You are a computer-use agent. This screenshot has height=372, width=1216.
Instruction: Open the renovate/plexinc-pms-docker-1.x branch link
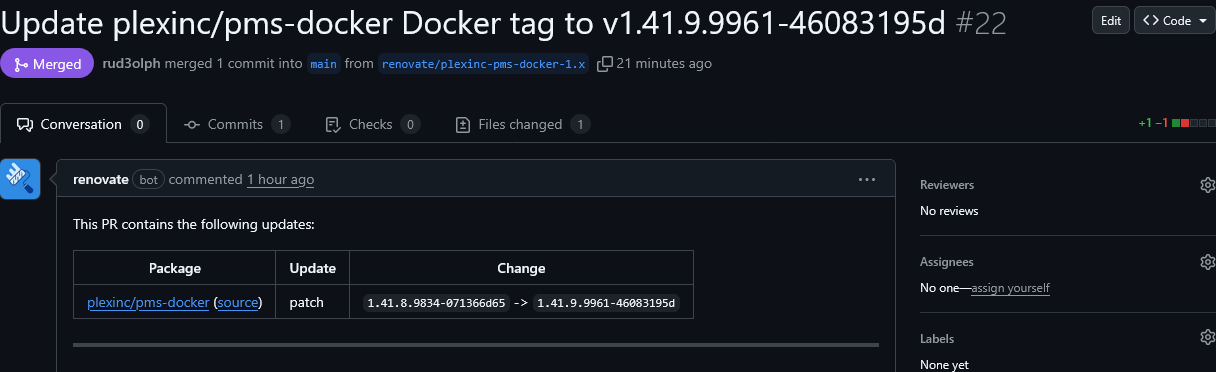[484, 64]
